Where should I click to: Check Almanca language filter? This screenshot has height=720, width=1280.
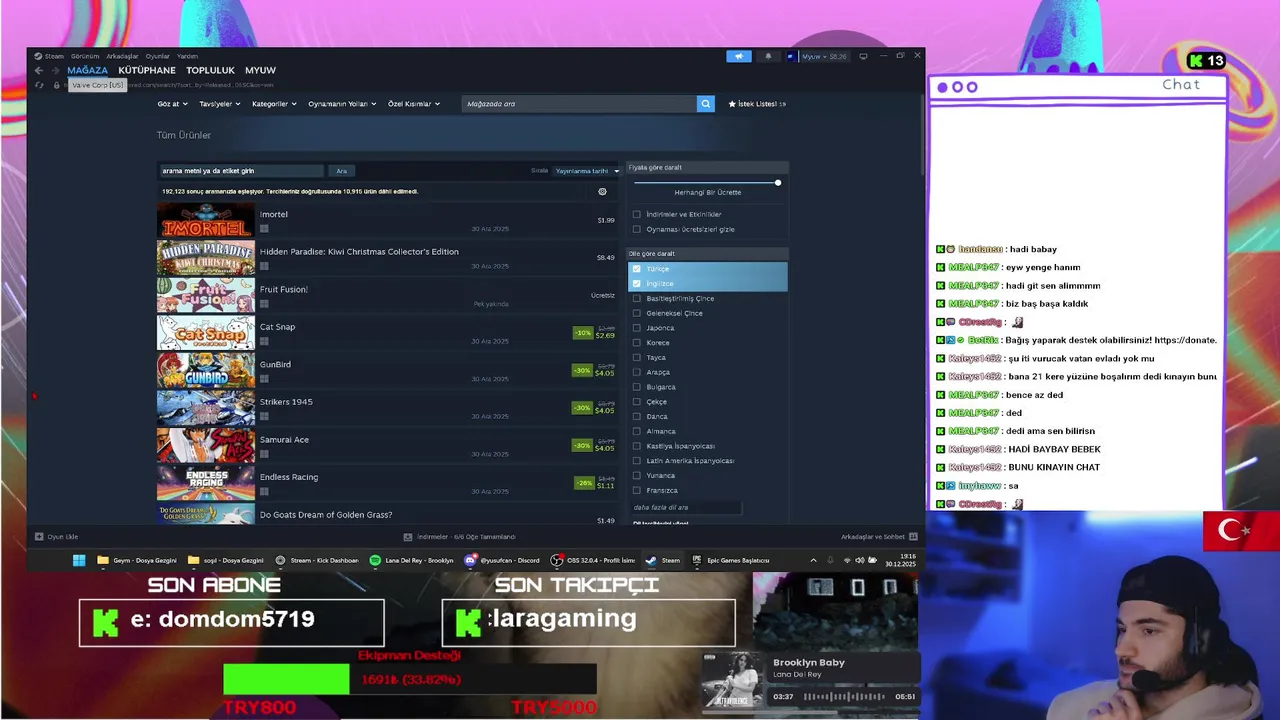pos(637,431)
